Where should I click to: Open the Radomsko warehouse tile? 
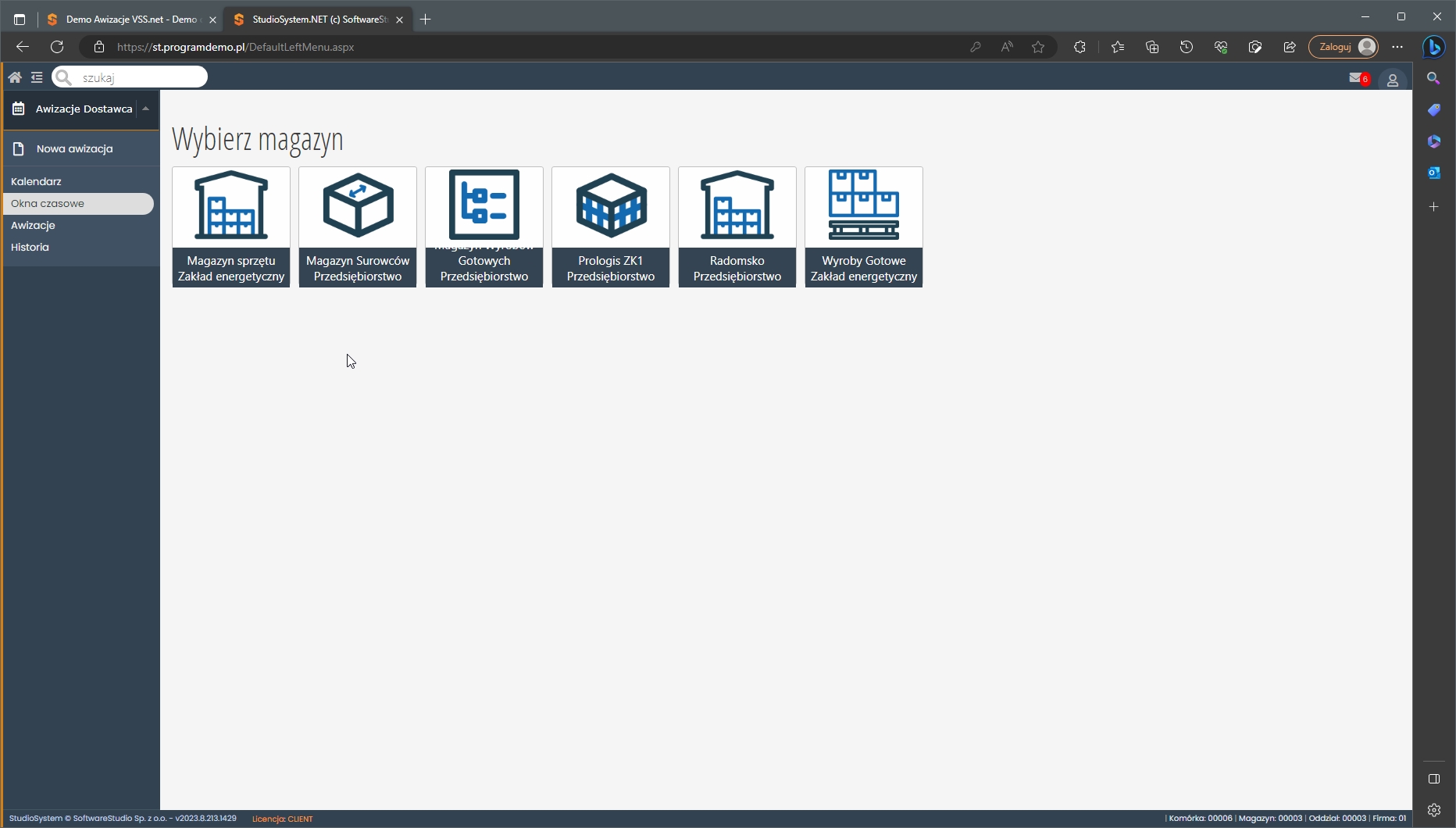coord(737,227)
